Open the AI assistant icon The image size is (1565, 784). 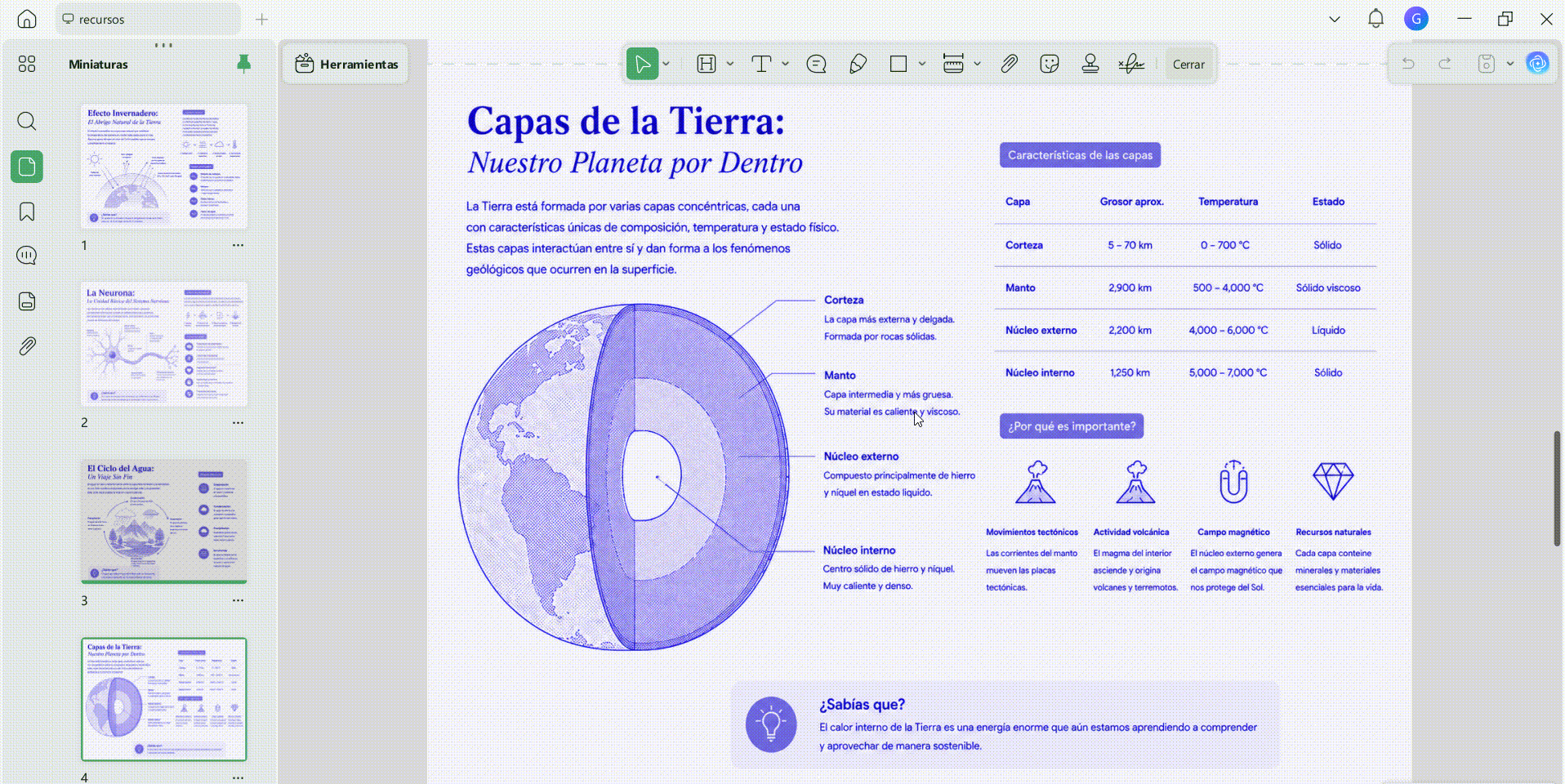(1538, 64)
